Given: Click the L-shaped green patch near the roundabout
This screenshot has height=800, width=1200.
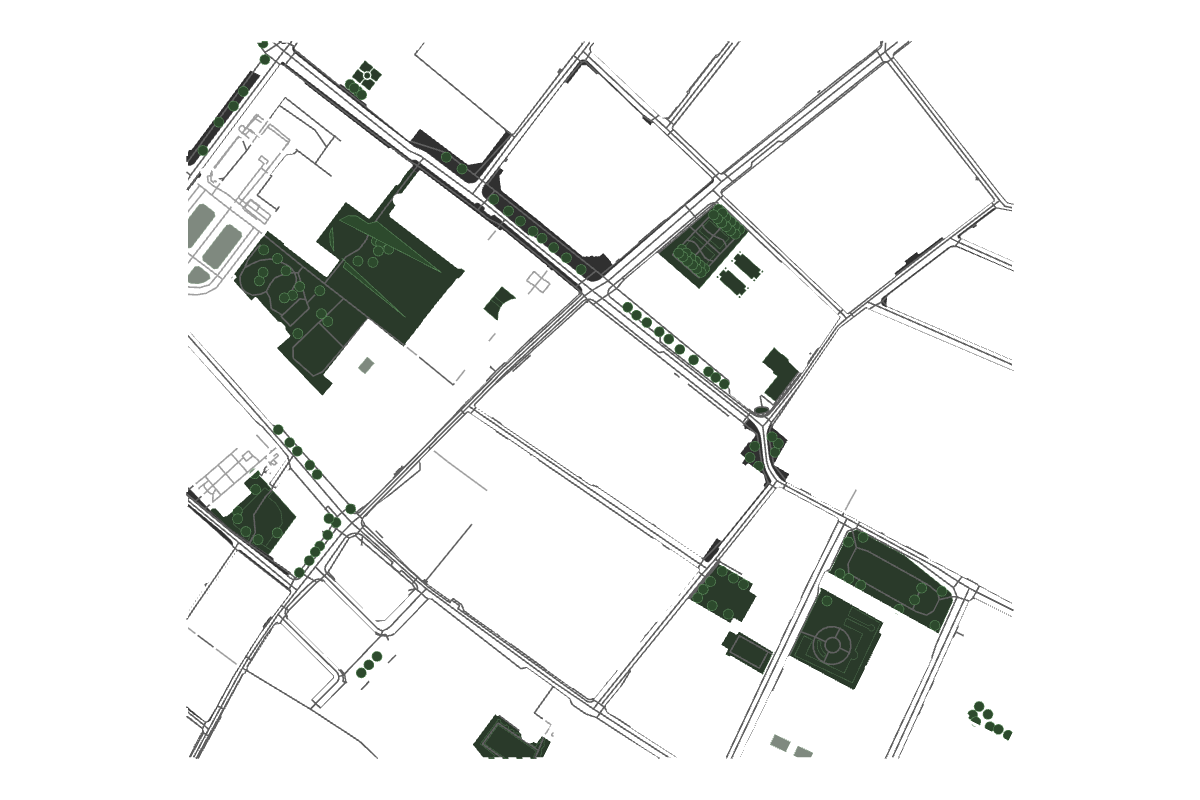Looking at the screenshot, I should [x=781, y=374].
